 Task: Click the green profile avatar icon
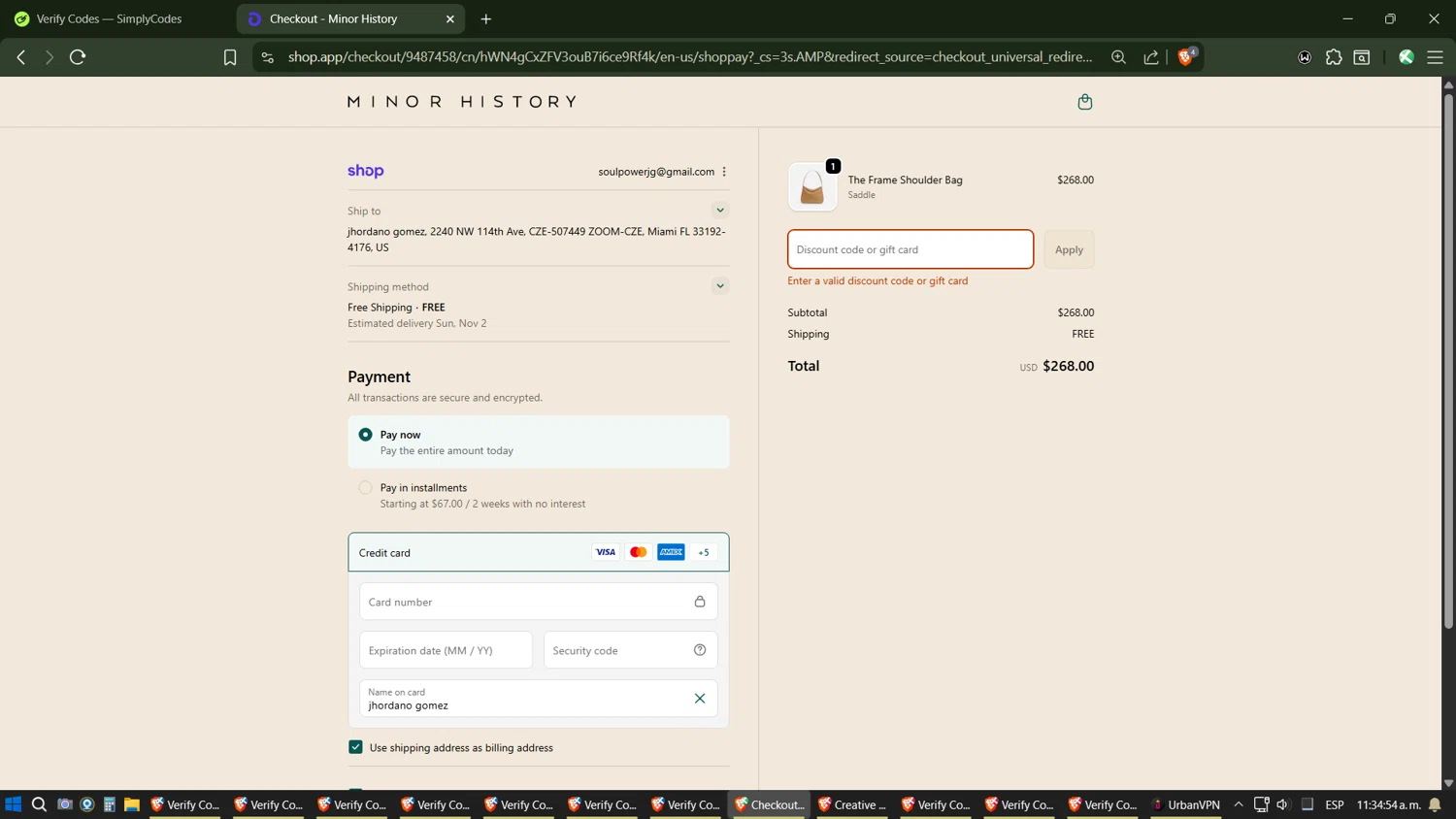pos(1406,57)
